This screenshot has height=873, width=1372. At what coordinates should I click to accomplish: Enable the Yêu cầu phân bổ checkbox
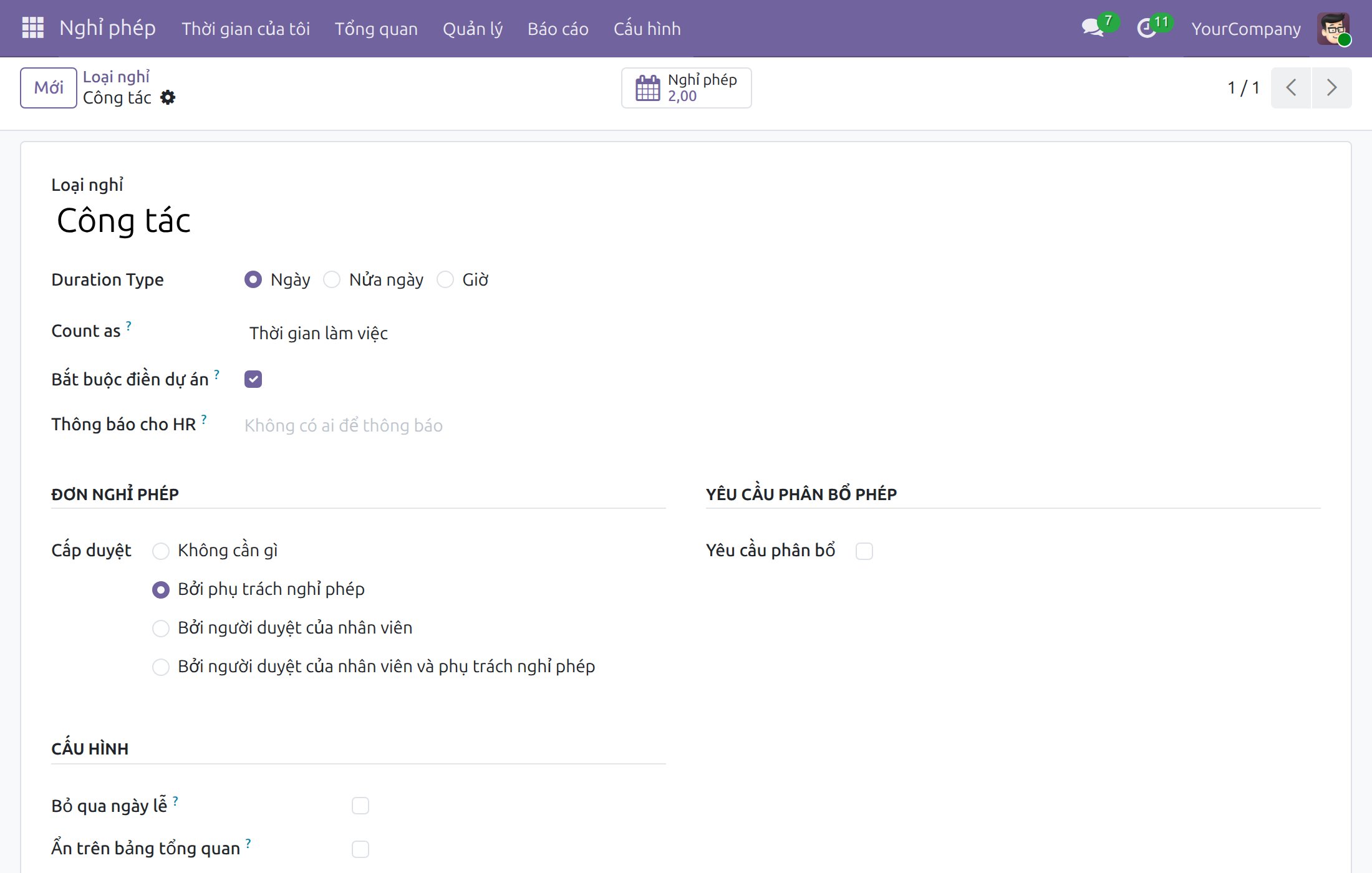point(864,551)
